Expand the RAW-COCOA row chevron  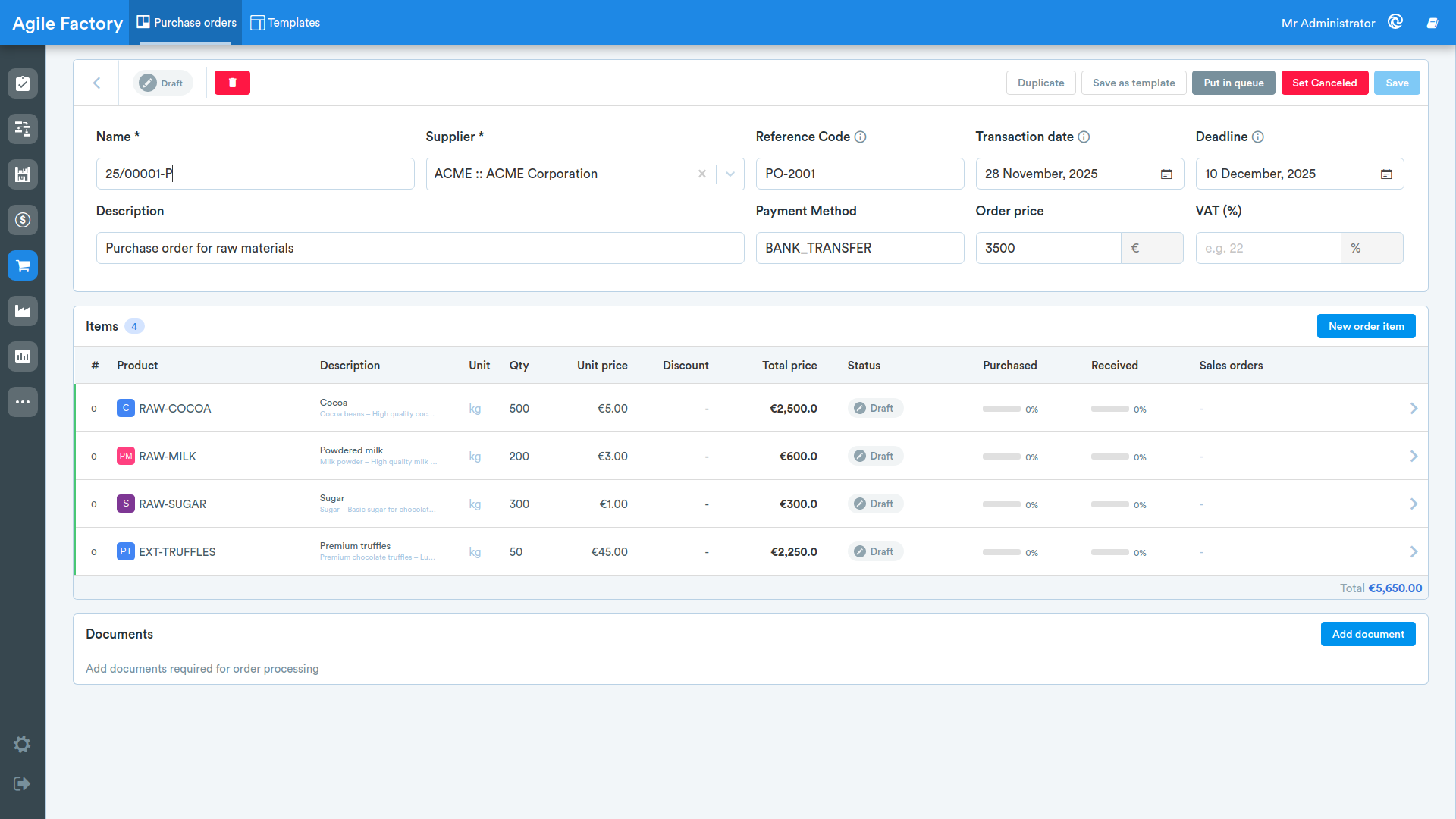[1414, 408]
